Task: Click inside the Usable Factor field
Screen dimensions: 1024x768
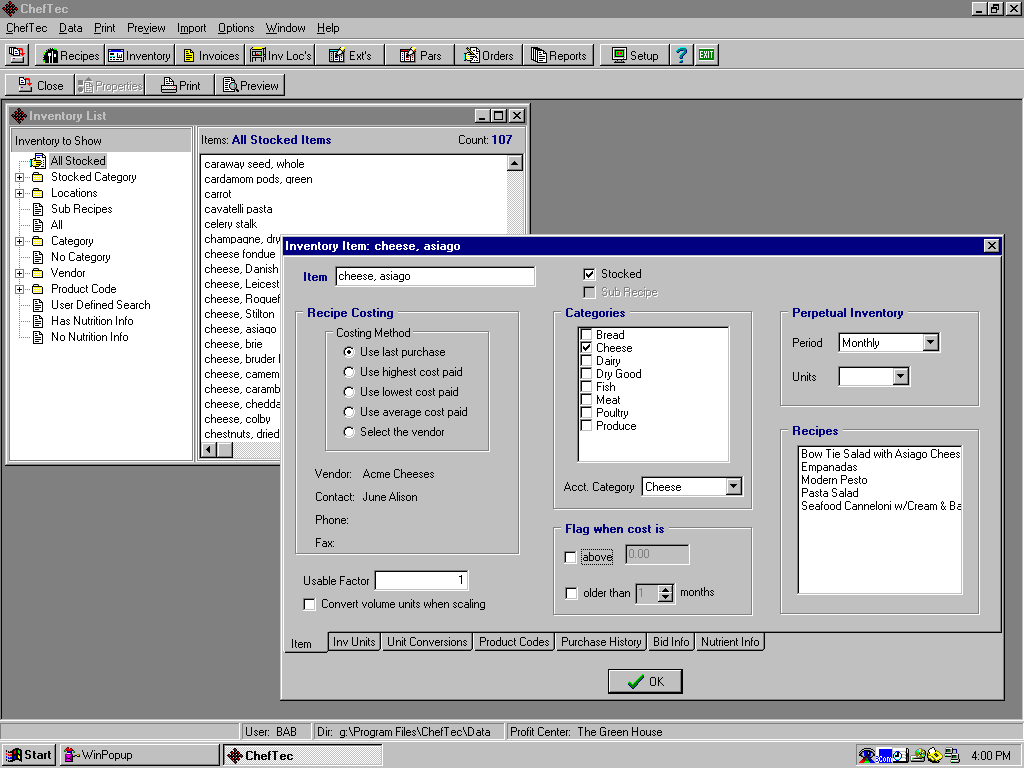Action: [x=420, y=579]
